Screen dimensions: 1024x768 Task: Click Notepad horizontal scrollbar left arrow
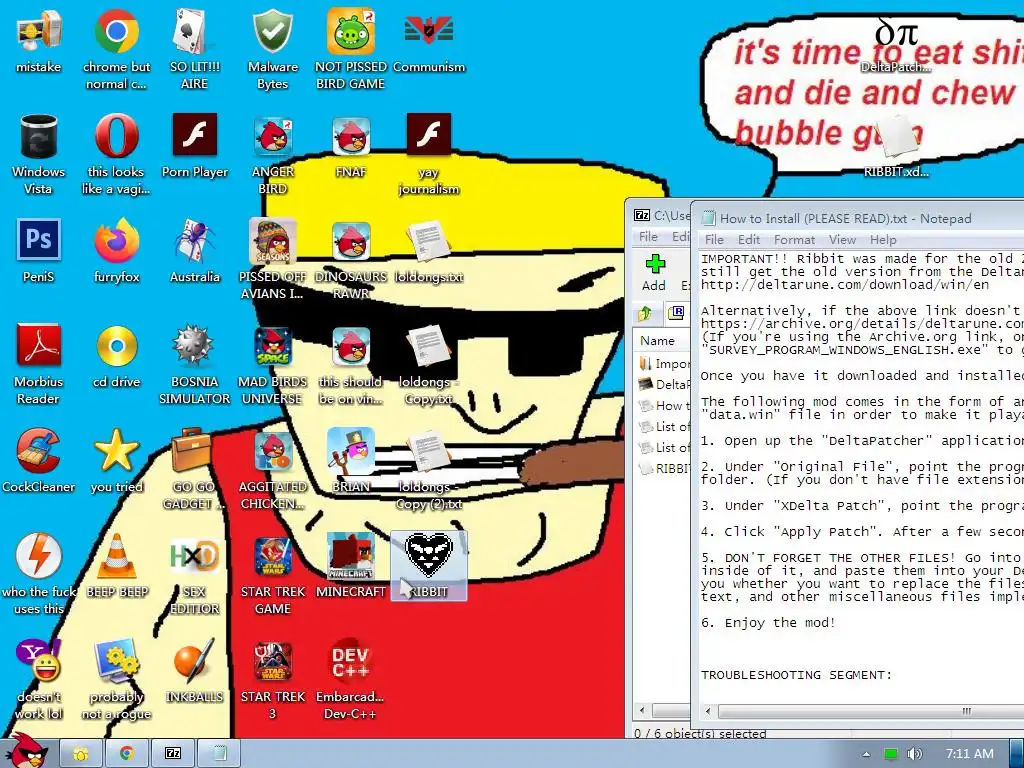coord(709,711)
